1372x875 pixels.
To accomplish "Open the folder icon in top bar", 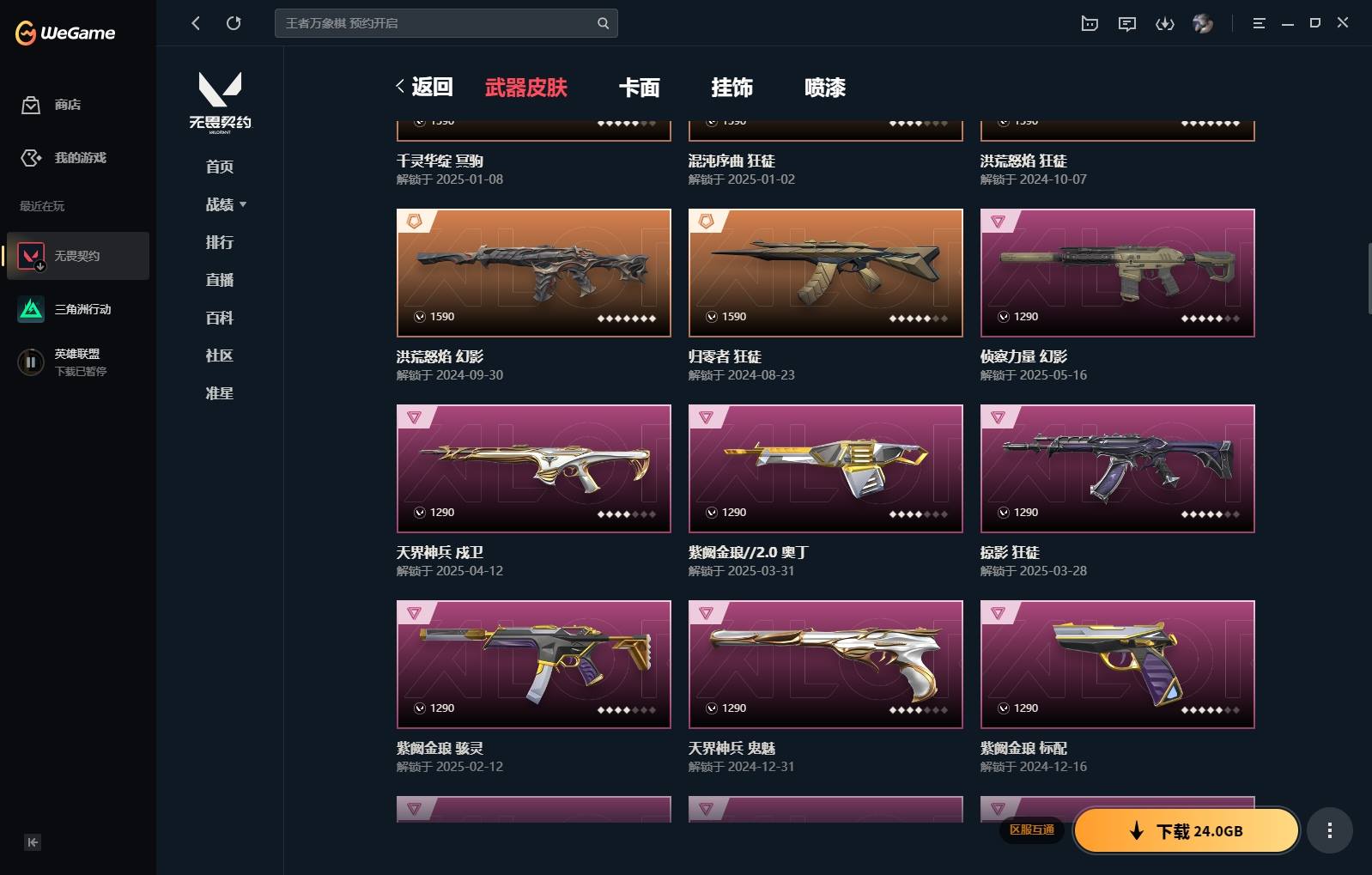I will coord(1090,23).
